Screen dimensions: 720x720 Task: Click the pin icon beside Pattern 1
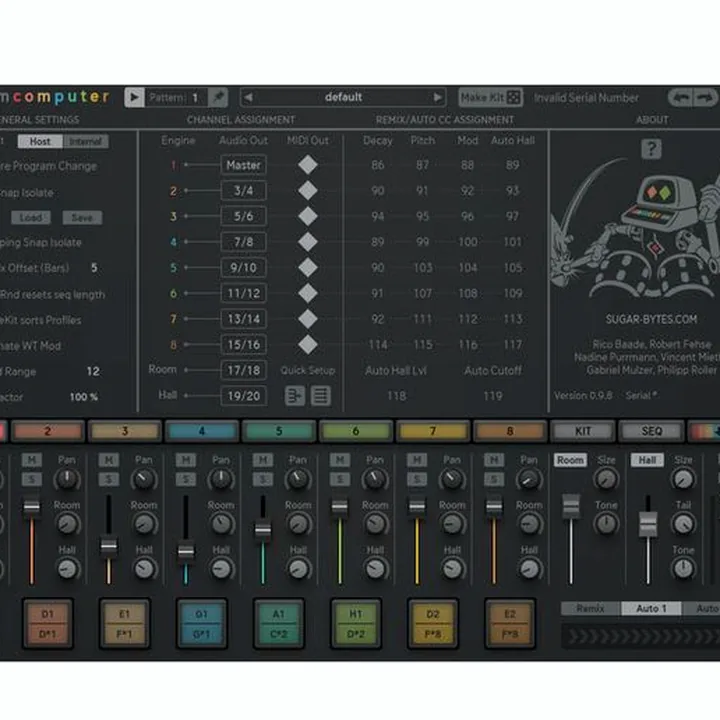point(218,97)
